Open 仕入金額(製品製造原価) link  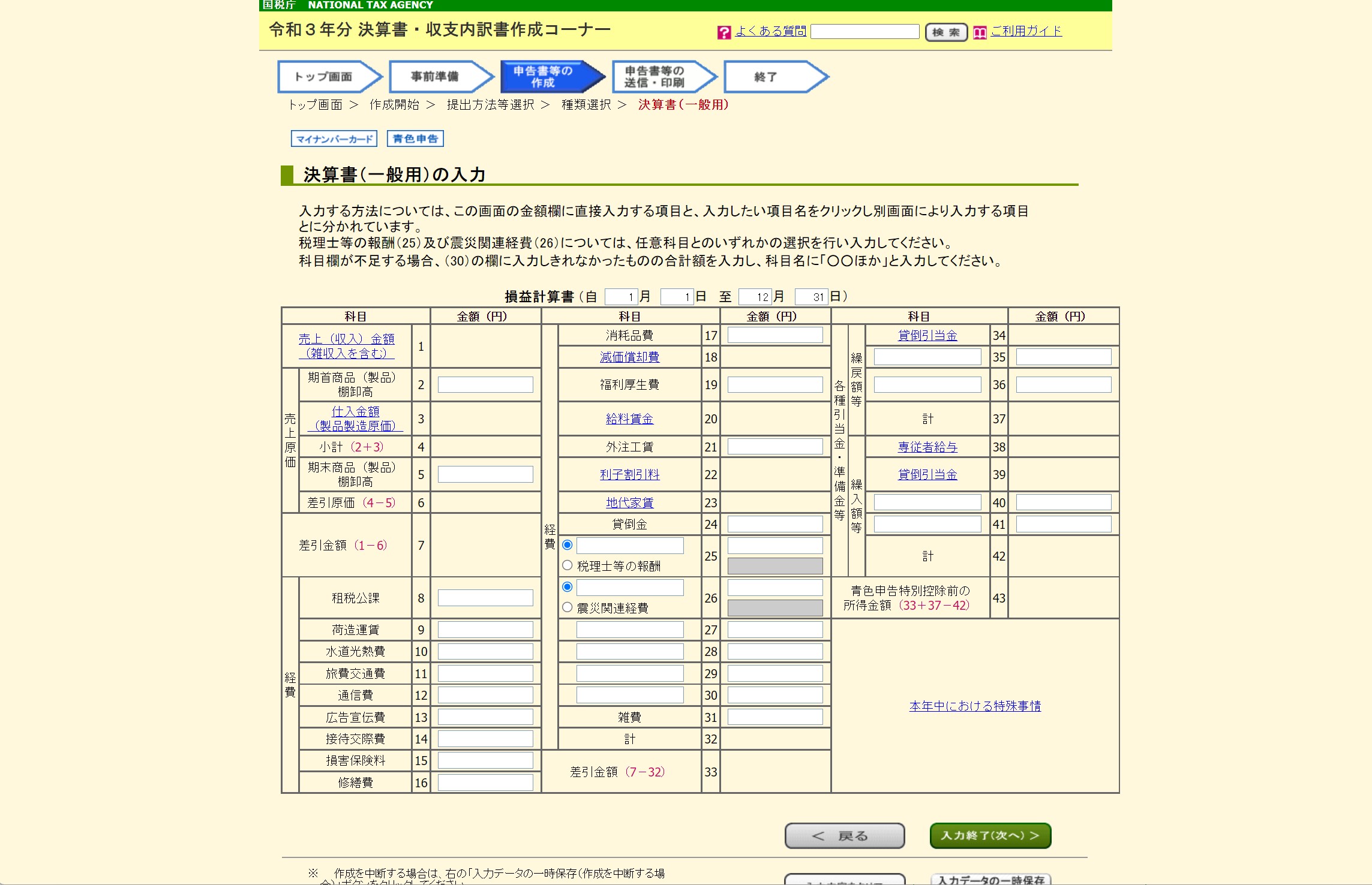[356, 419]
